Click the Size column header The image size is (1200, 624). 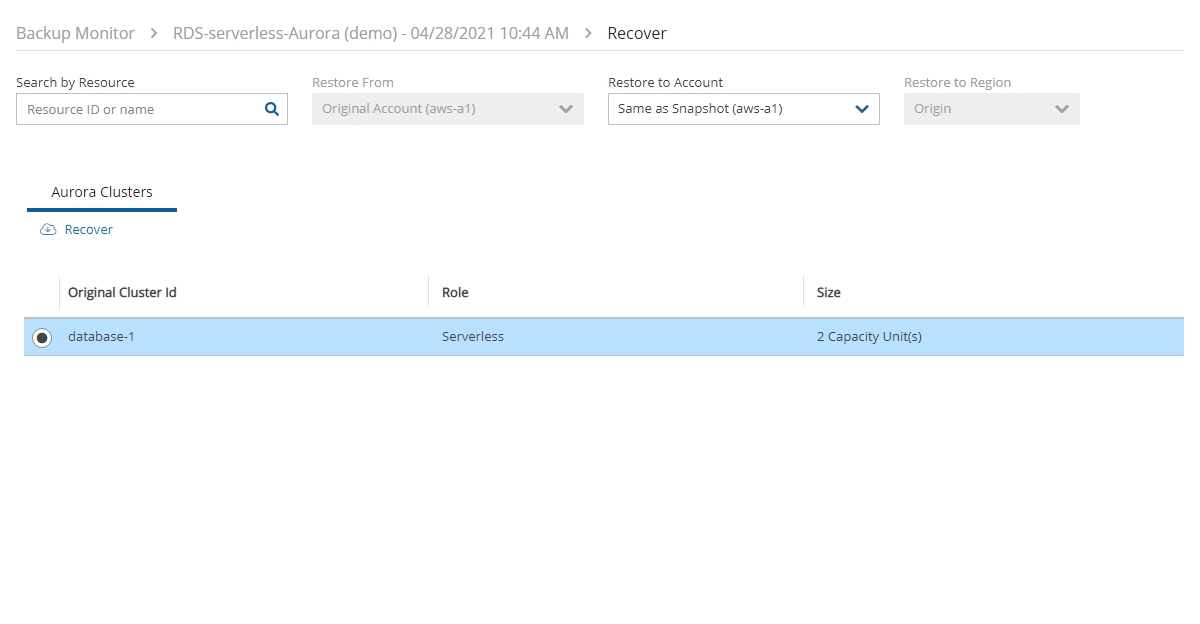point(828,293)
